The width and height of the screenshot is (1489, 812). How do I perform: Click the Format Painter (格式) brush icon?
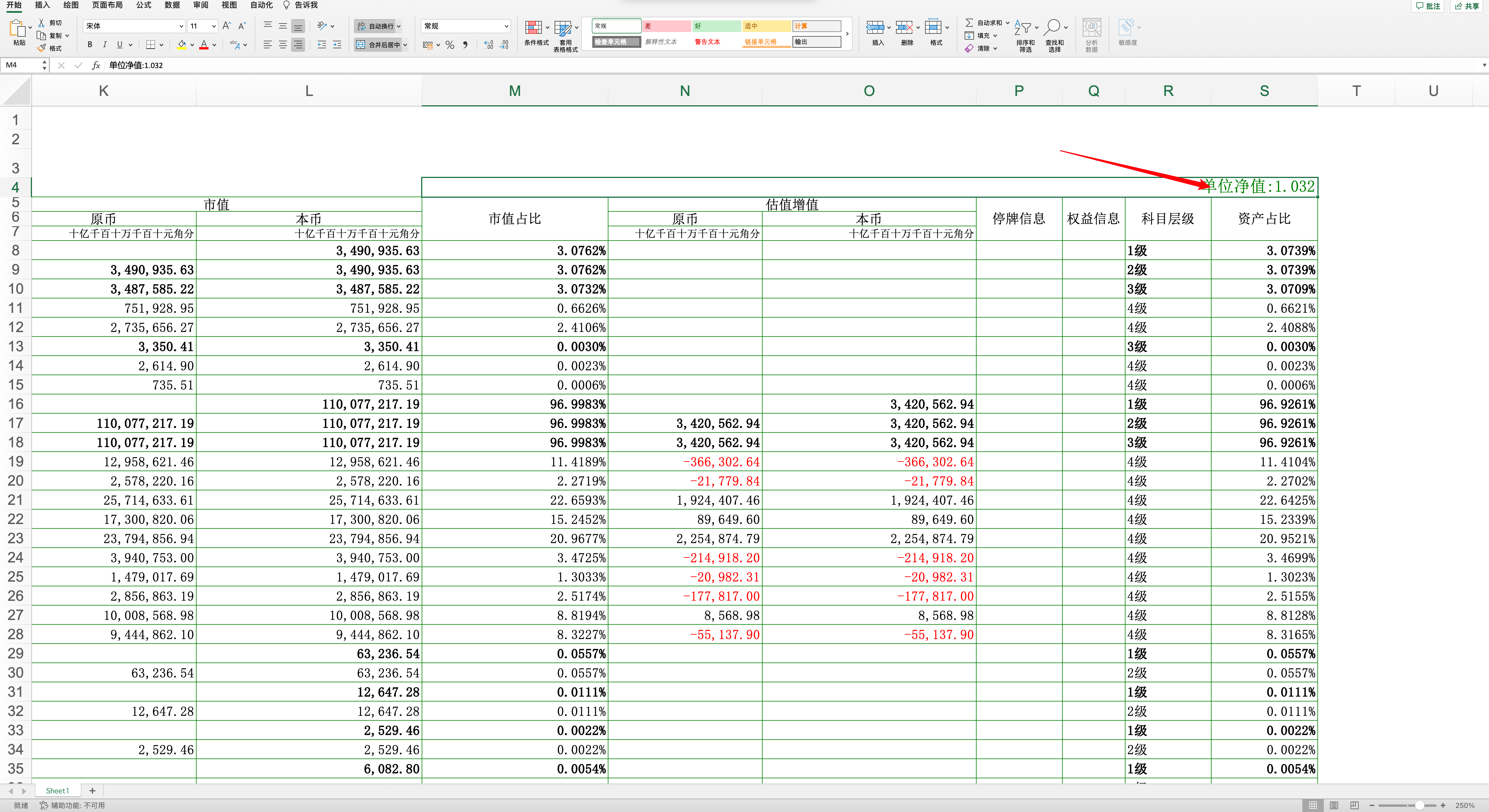[42, 48]
